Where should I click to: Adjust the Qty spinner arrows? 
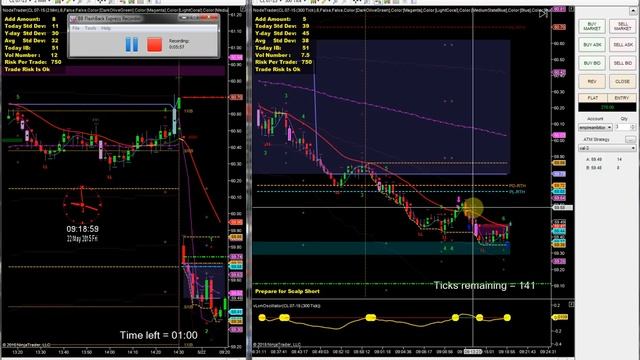[633, 127]
